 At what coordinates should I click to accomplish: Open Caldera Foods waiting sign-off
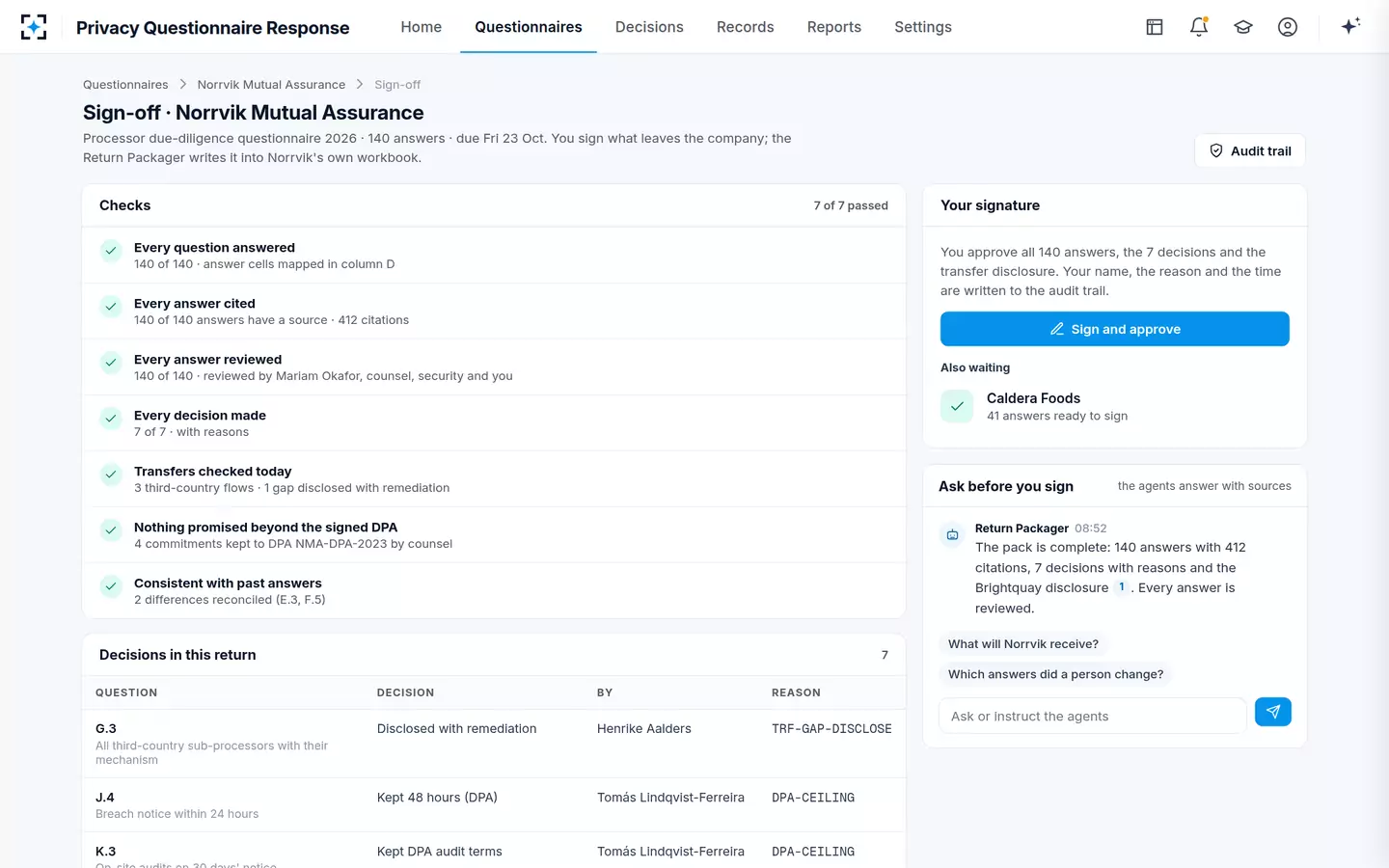(1115, 406)
